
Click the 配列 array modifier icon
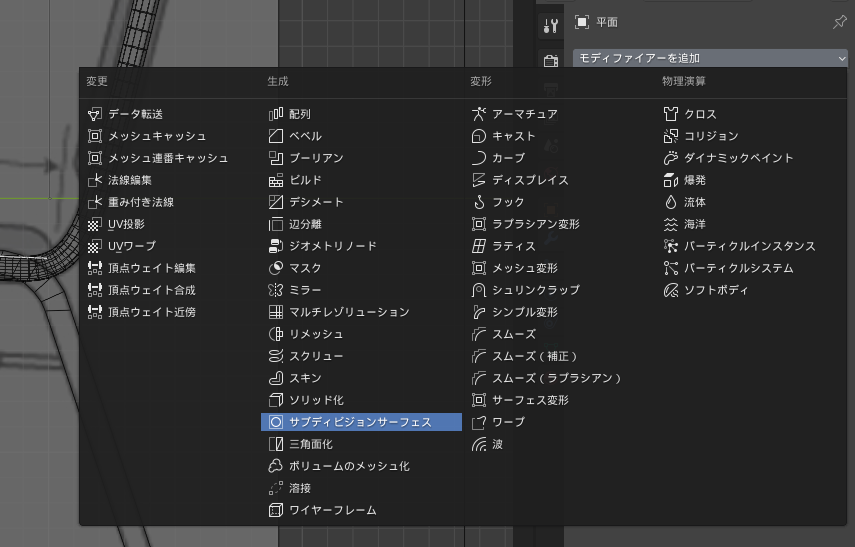click(x=276, y=114)
